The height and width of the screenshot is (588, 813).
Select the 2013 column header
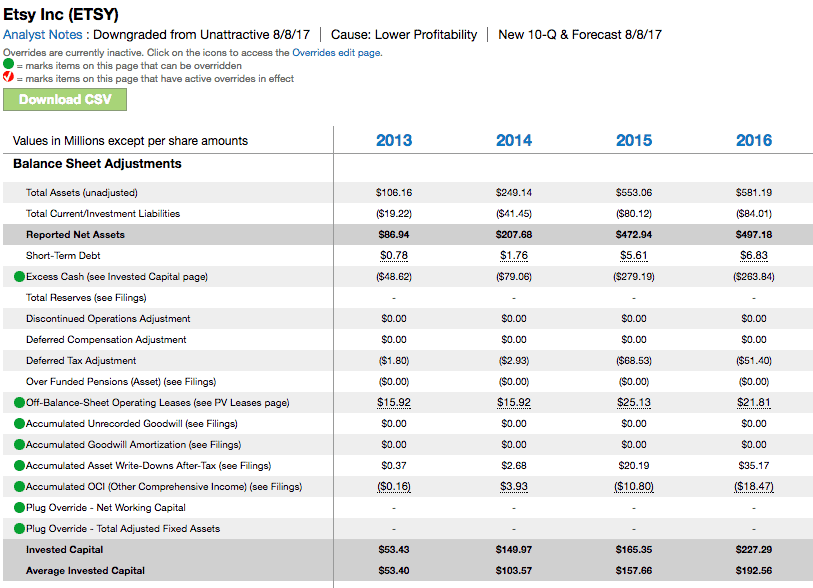[x=394, y=141]
